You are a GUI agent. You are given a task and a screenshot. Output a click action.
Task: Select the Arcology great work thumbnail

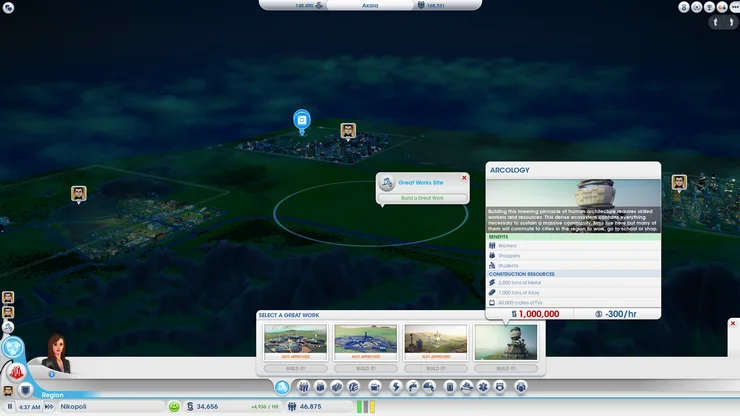(506, 341)
